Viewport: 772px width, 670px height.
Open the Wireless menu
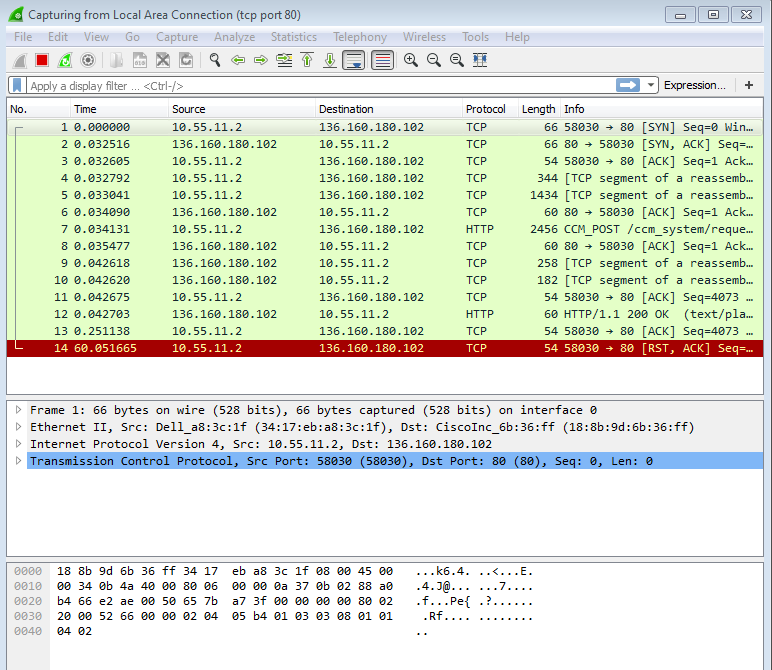[424, 37]
